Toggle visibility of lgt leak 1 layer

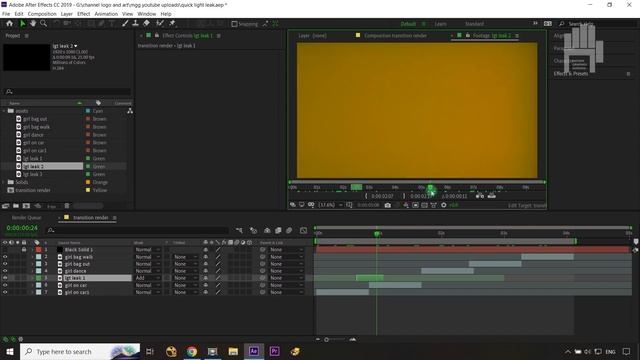coord(5,278)
